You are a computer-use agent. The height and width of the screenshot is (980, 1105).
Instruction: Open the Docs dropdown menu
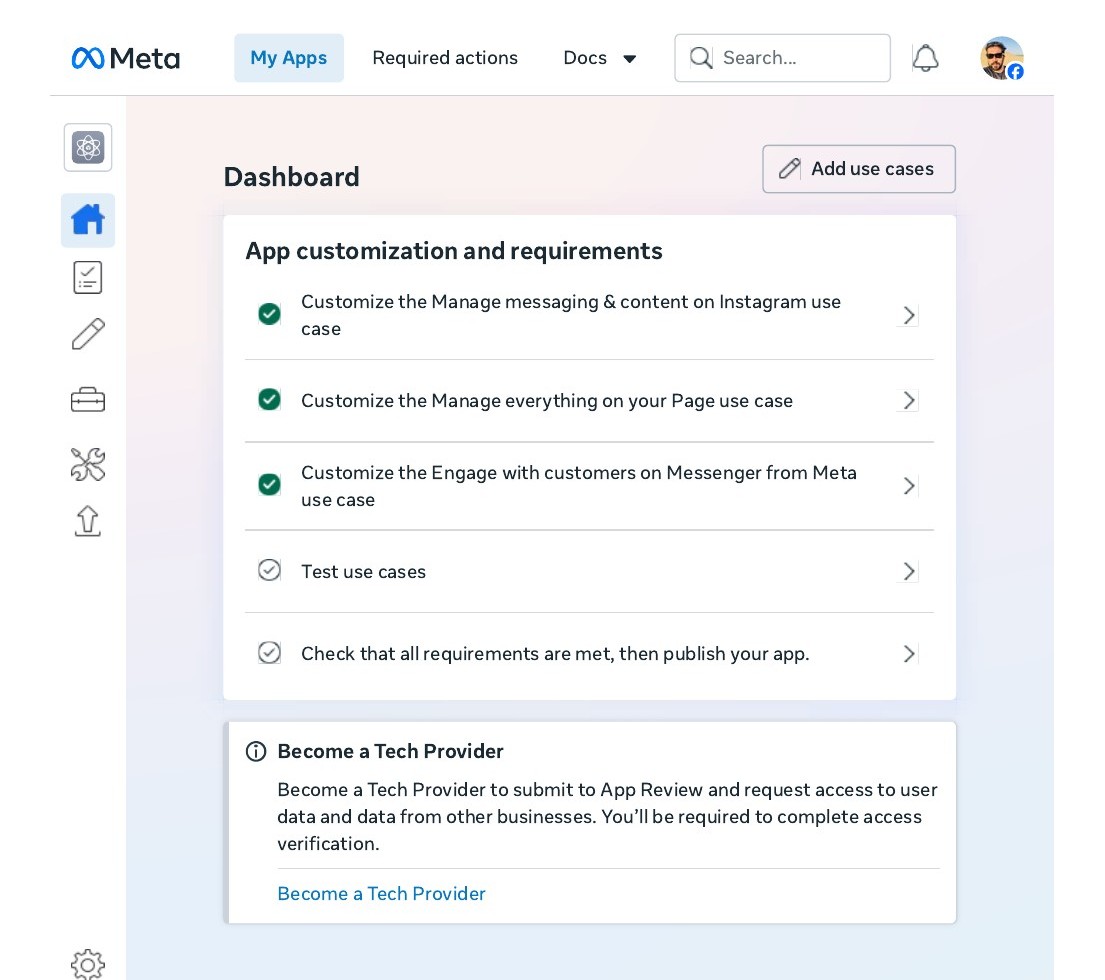600,58
